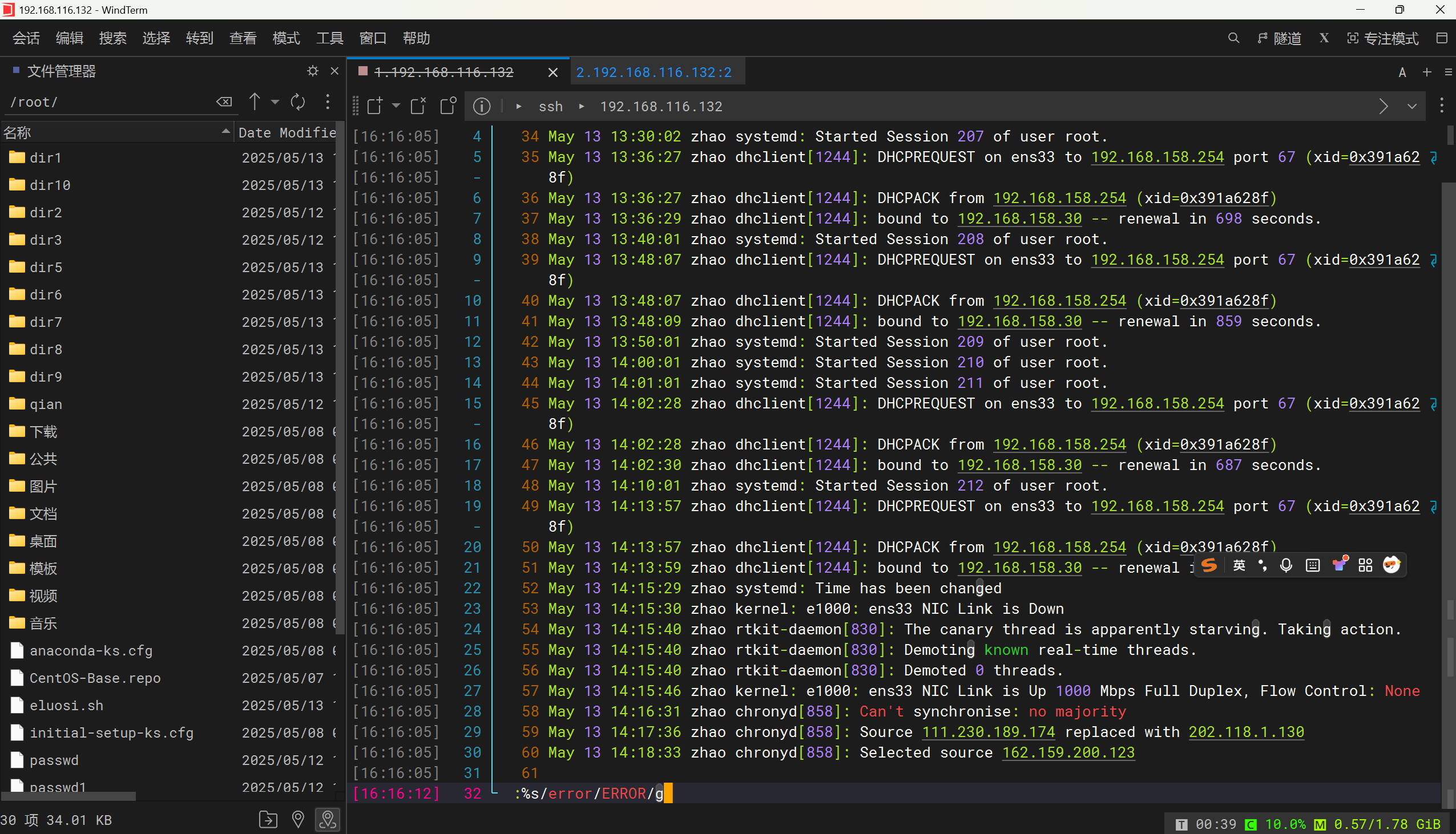Open dropdown arrow beside parent directory arrow
This screenshot has width=1456, height=834.
(x=275, y=102)
